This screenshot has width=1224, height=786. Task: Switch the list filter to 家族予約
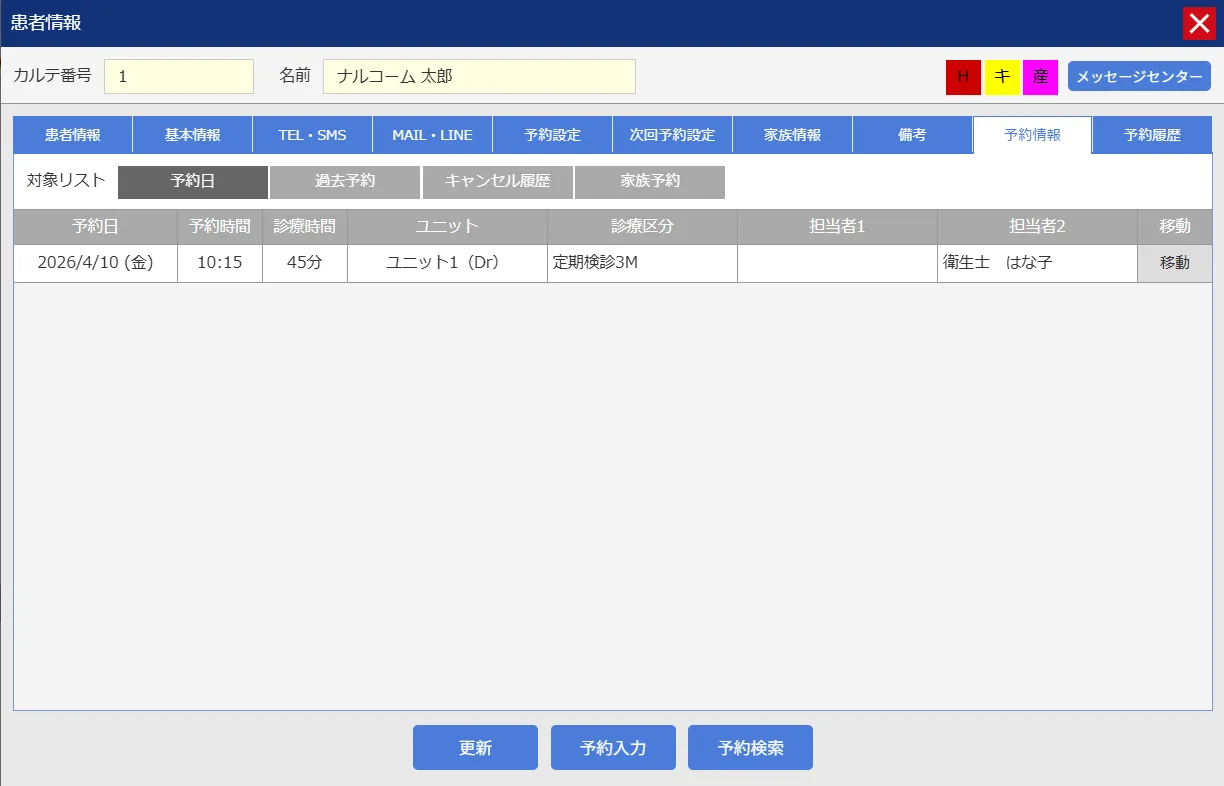(650, 182)
